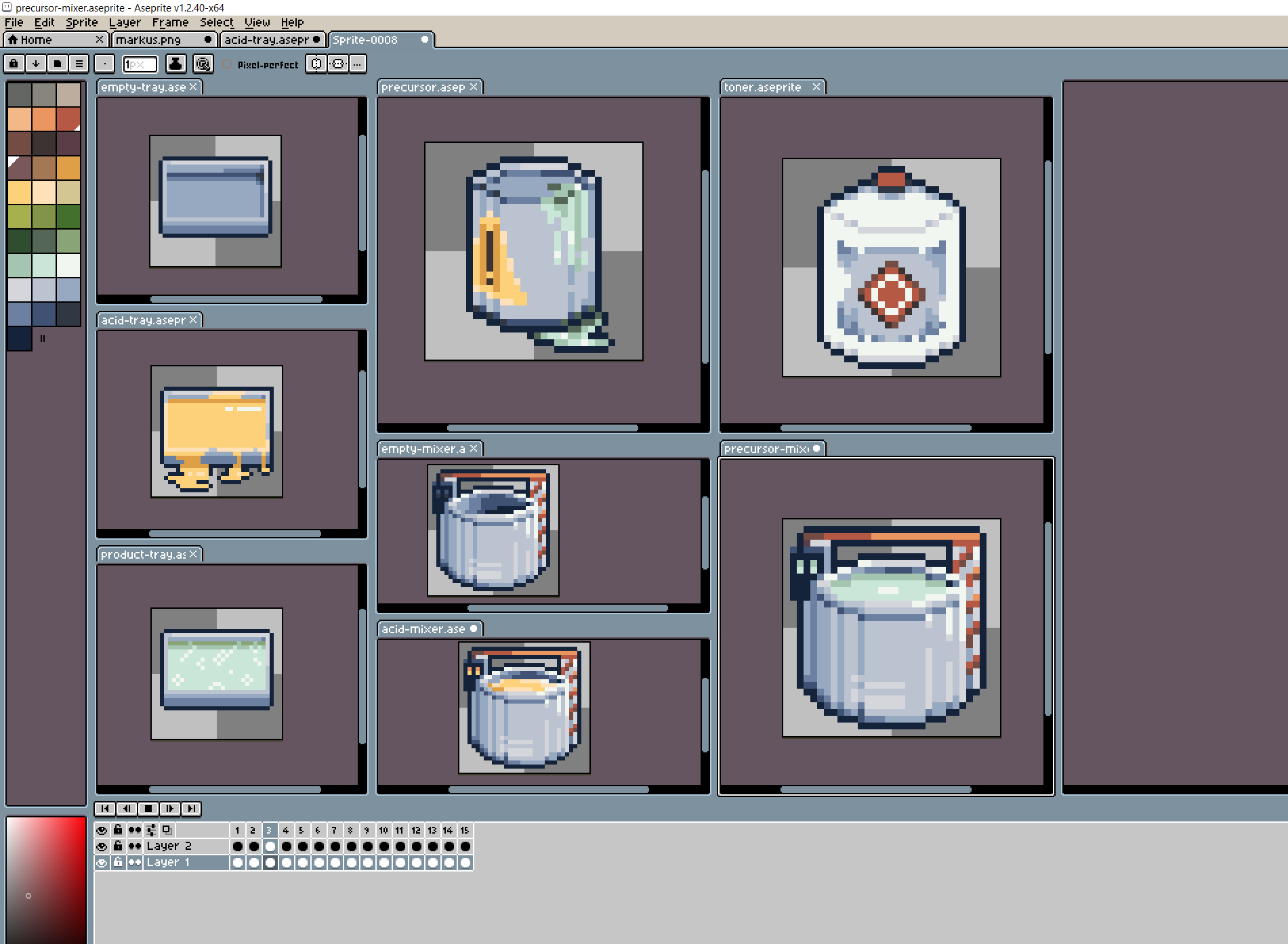
Task: Click the header onion skin settings icon
Action: tap(150, 830)
